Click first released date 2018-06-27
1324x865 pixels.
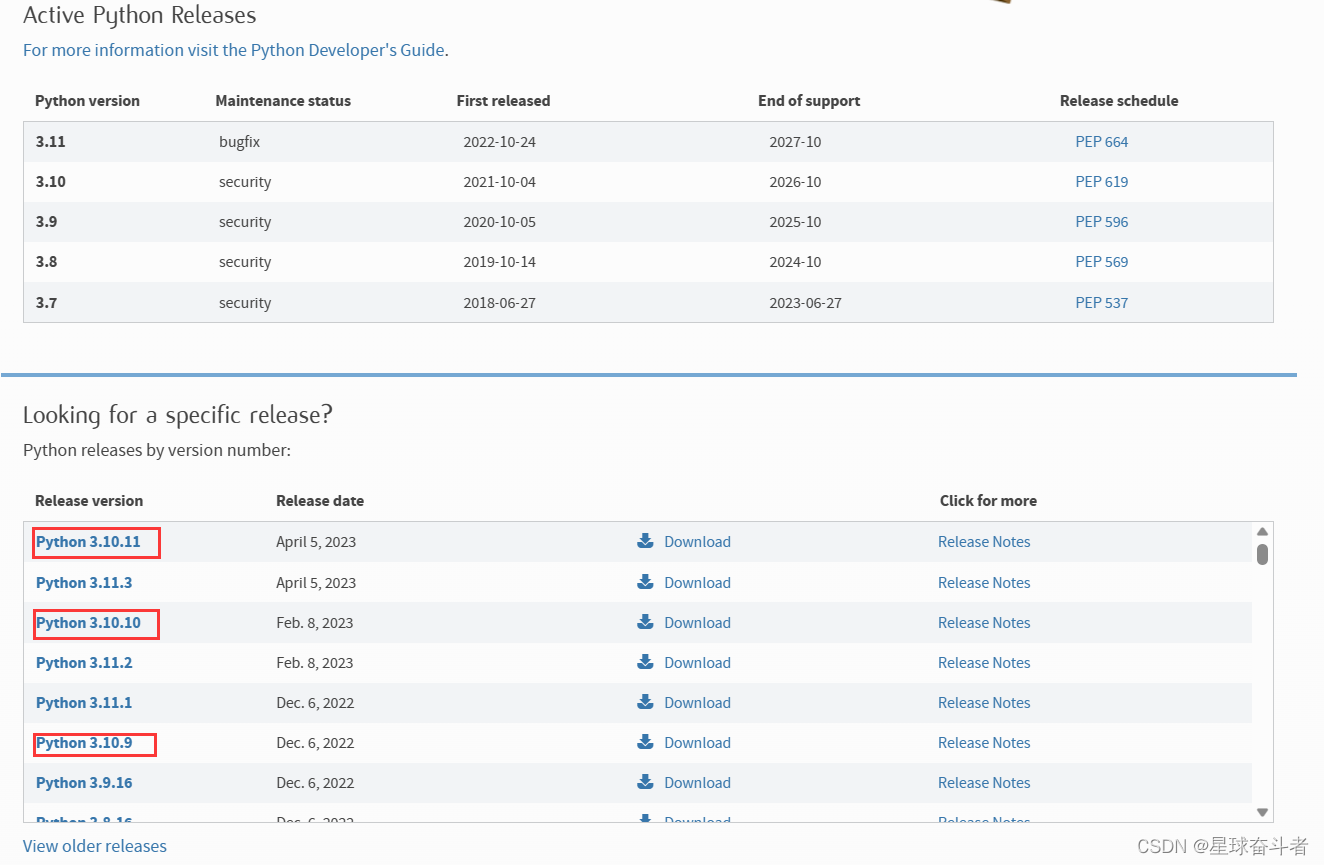(x=499, y=302)
